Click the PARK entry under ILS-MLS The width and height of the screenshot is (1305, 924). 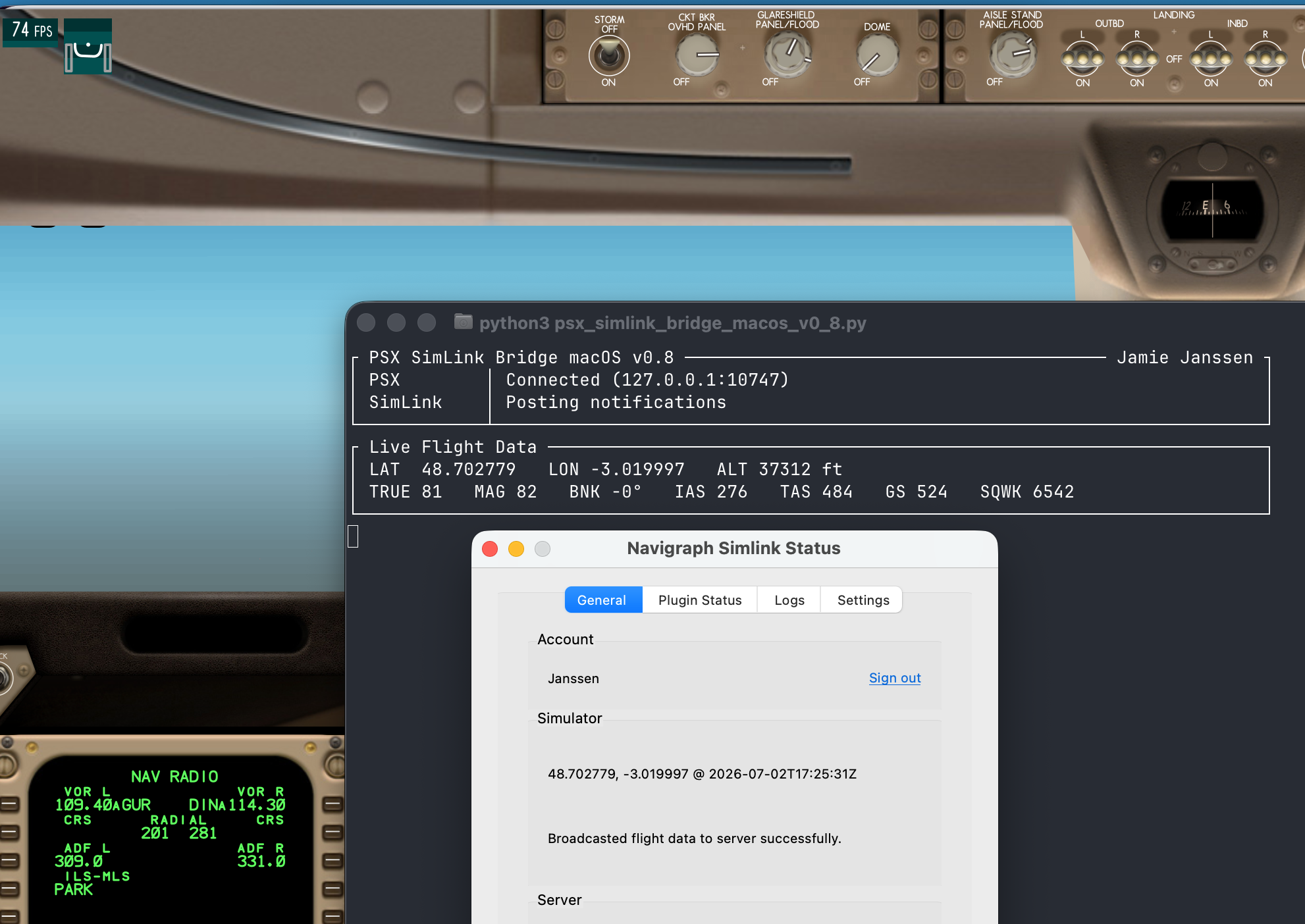pyautogui.click(x=74, y=889)
